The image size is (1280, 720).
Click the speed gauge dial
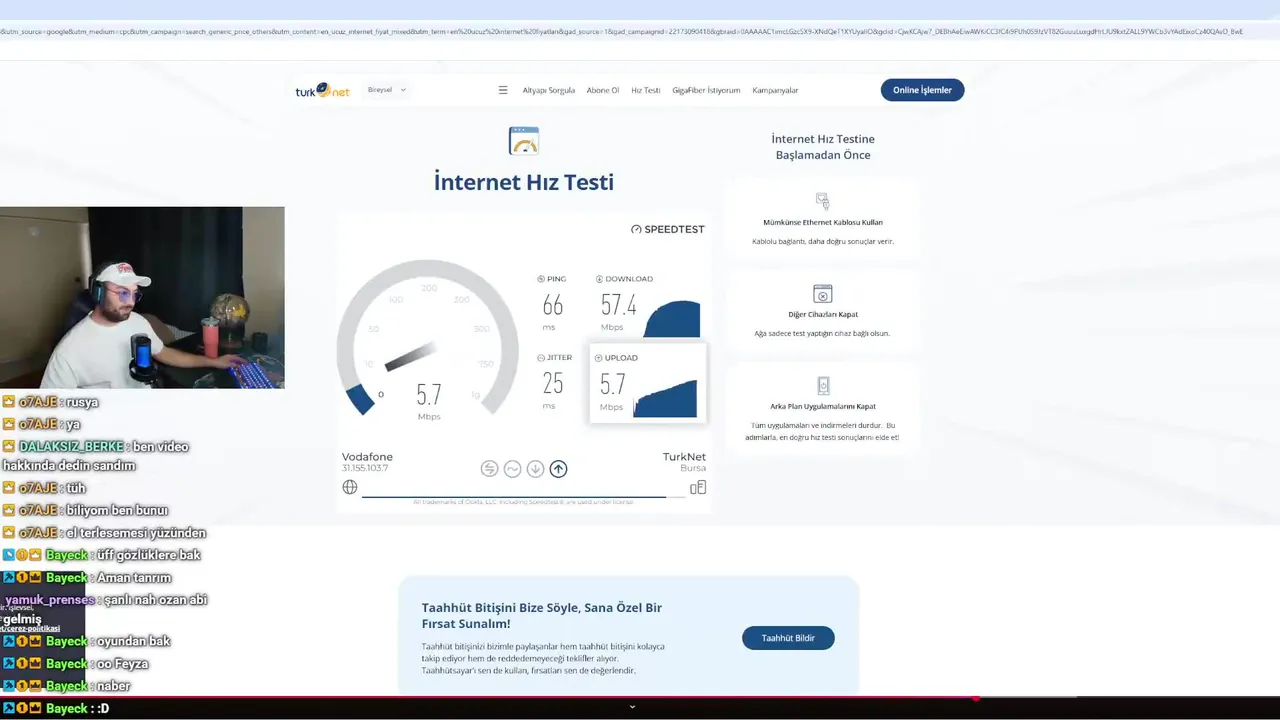(428, 340)
